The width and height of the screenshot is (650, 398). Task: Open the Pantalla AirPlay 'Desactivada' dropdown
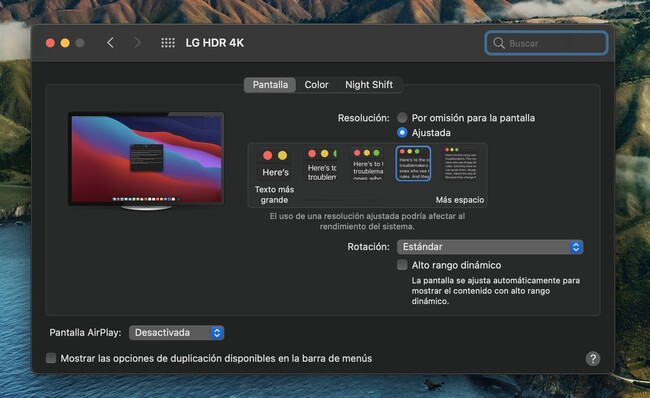coord(177,333)
